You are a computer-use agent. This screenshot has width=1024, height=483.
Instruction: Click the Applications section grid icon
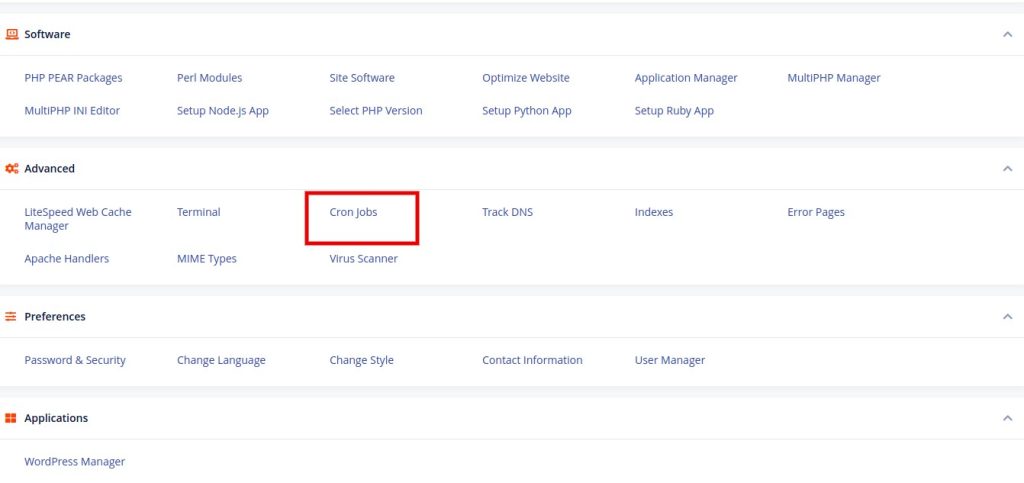click(x=11, y=418)
